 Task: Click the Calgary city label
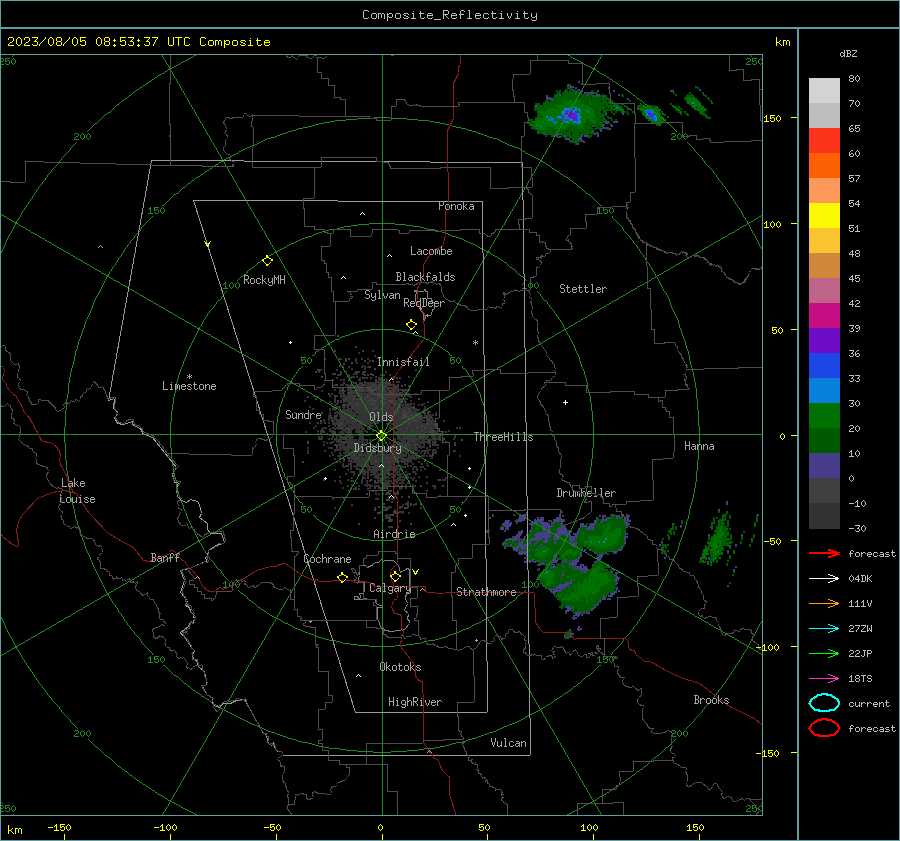[390, 588]
